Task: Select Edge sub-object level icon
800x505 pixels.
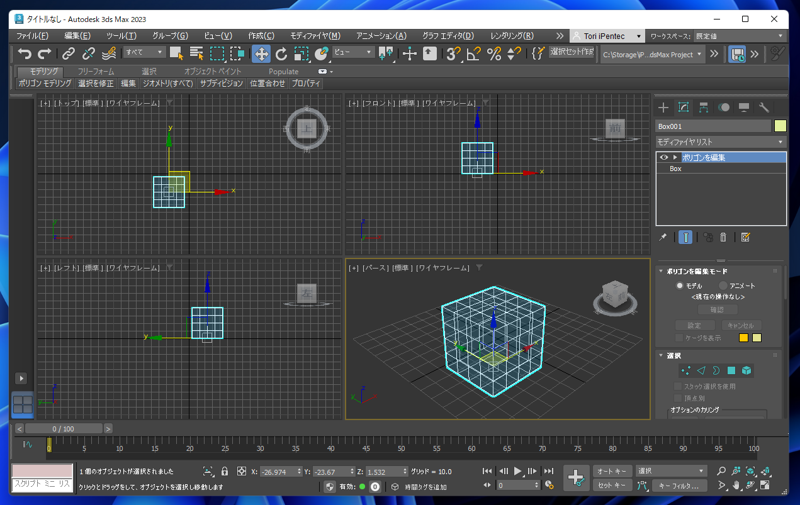Action: (701, 370)
